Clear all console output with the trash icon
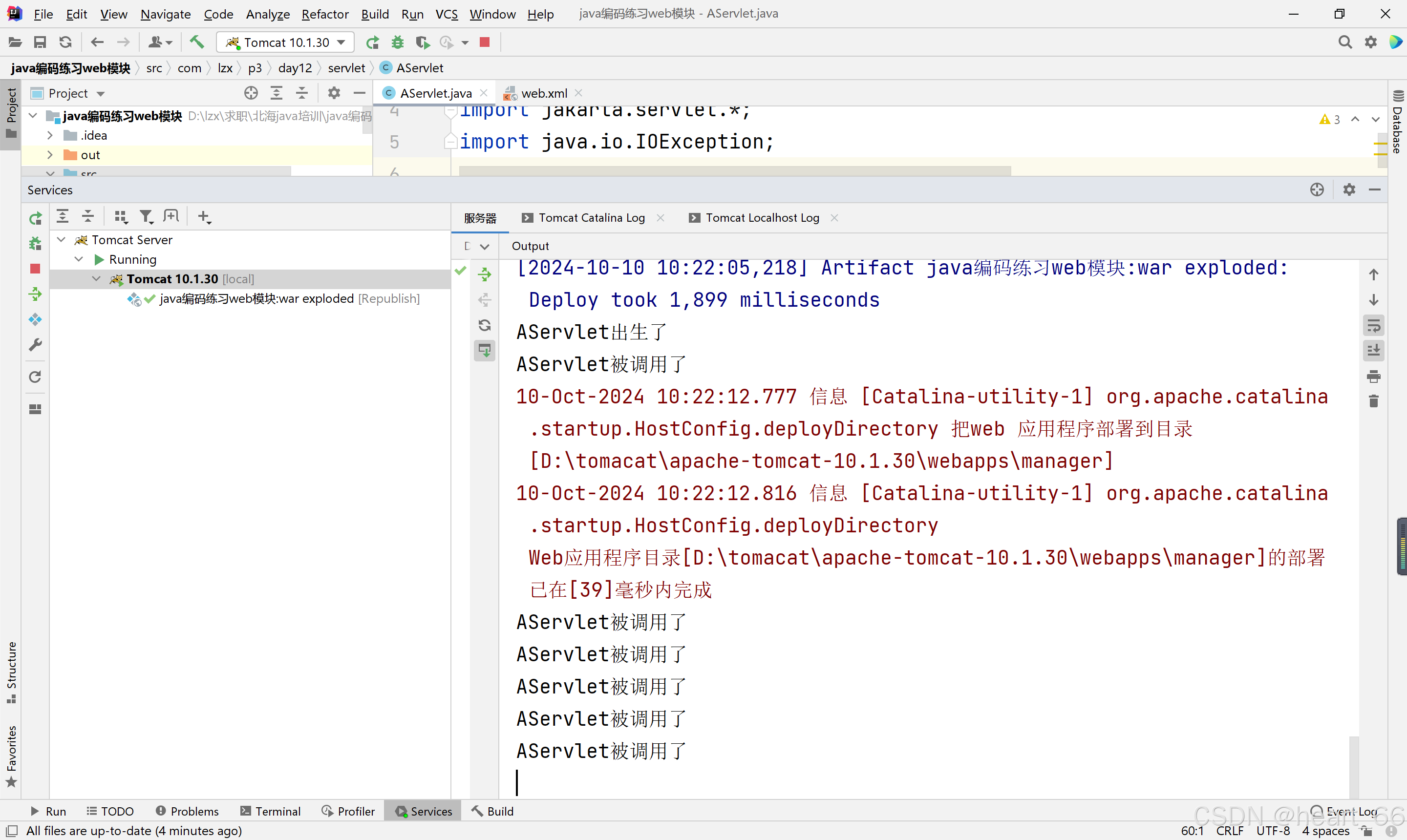 pyautogui.click(x=1374, y=401)
